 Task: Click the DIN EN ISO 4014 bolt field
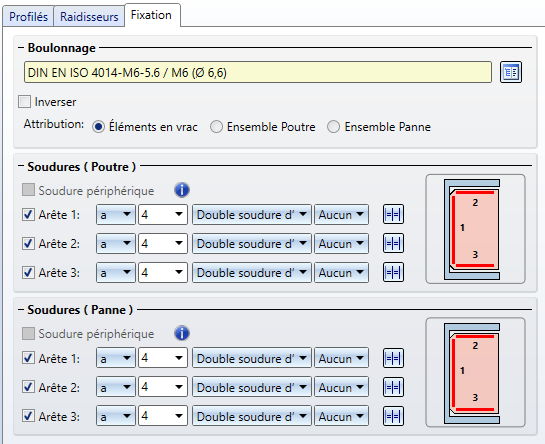point(258,72)
